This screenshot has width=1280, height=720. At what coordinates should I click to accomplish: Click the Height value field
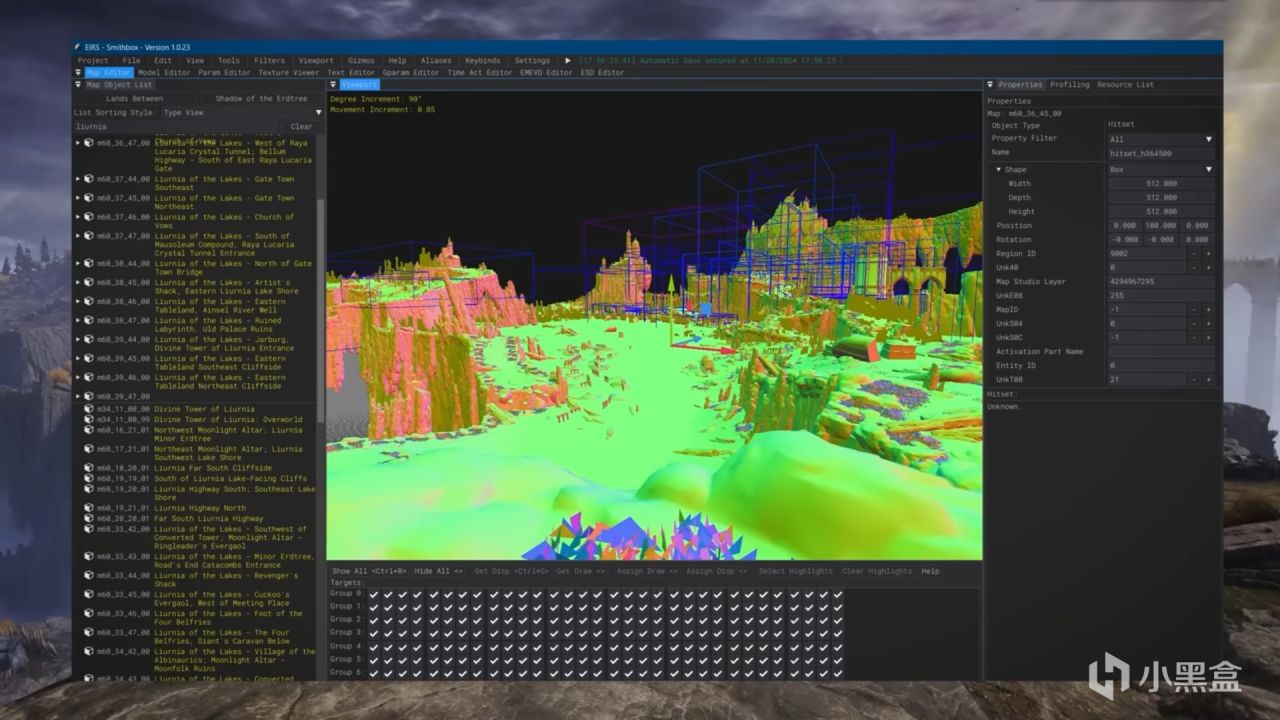pyautogui.click(x=1161, y=212)
